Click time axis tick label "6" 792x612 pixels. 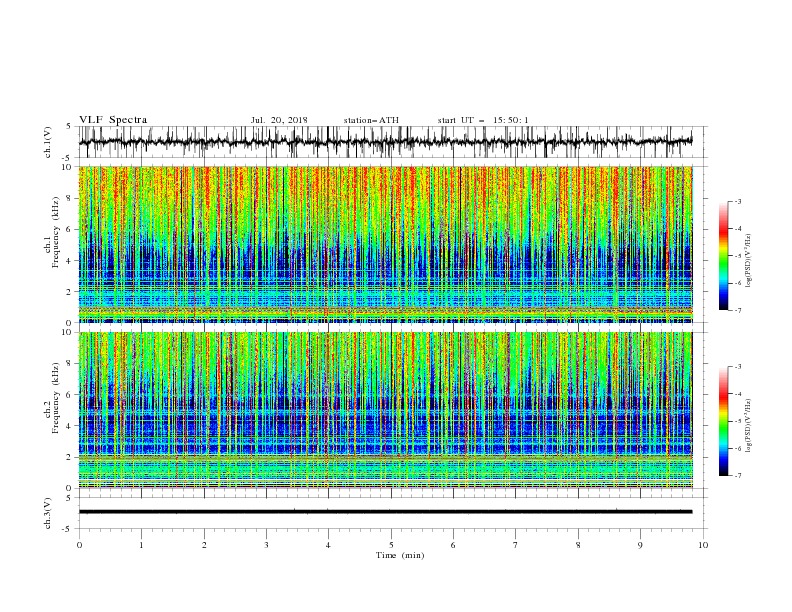point(453,545)
